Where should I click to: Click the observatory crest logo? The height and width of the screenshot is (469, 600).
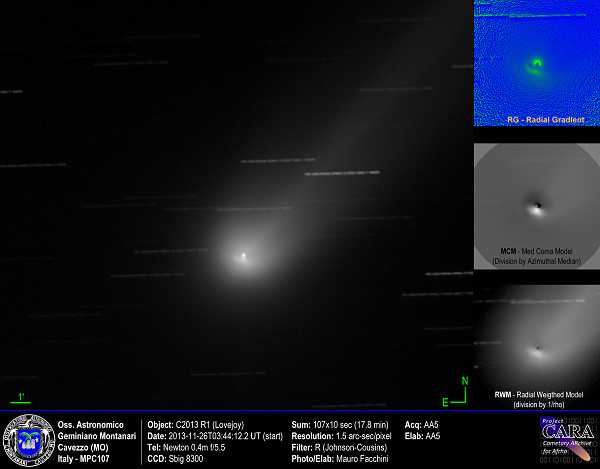29,440
